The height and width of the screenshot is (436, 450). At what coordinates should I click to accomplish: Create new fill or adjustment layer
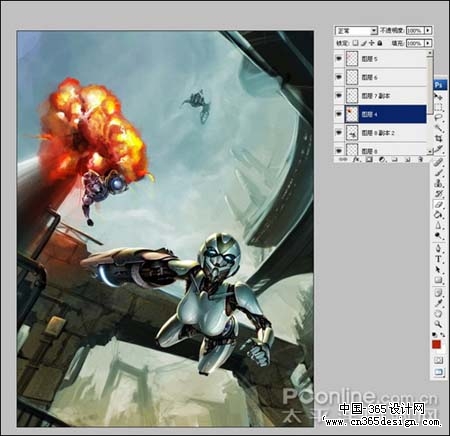pyautogui.click(x=382, y=160)
